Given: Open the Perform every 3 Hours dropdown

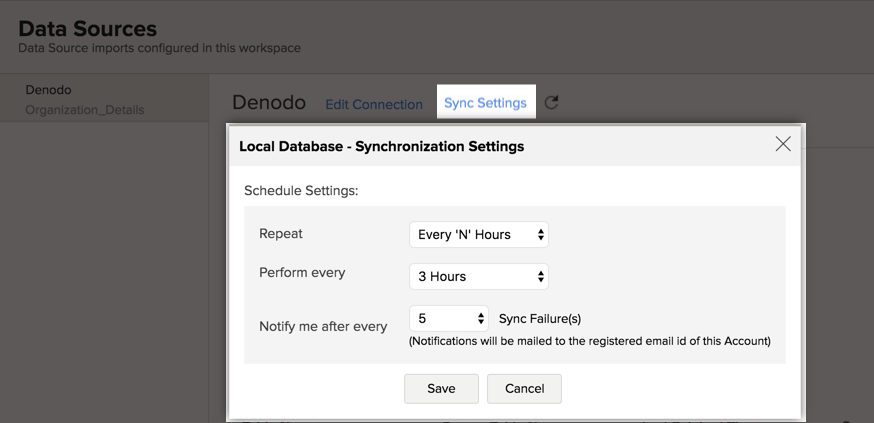Looking at the screenshot, I should [479, 276].
